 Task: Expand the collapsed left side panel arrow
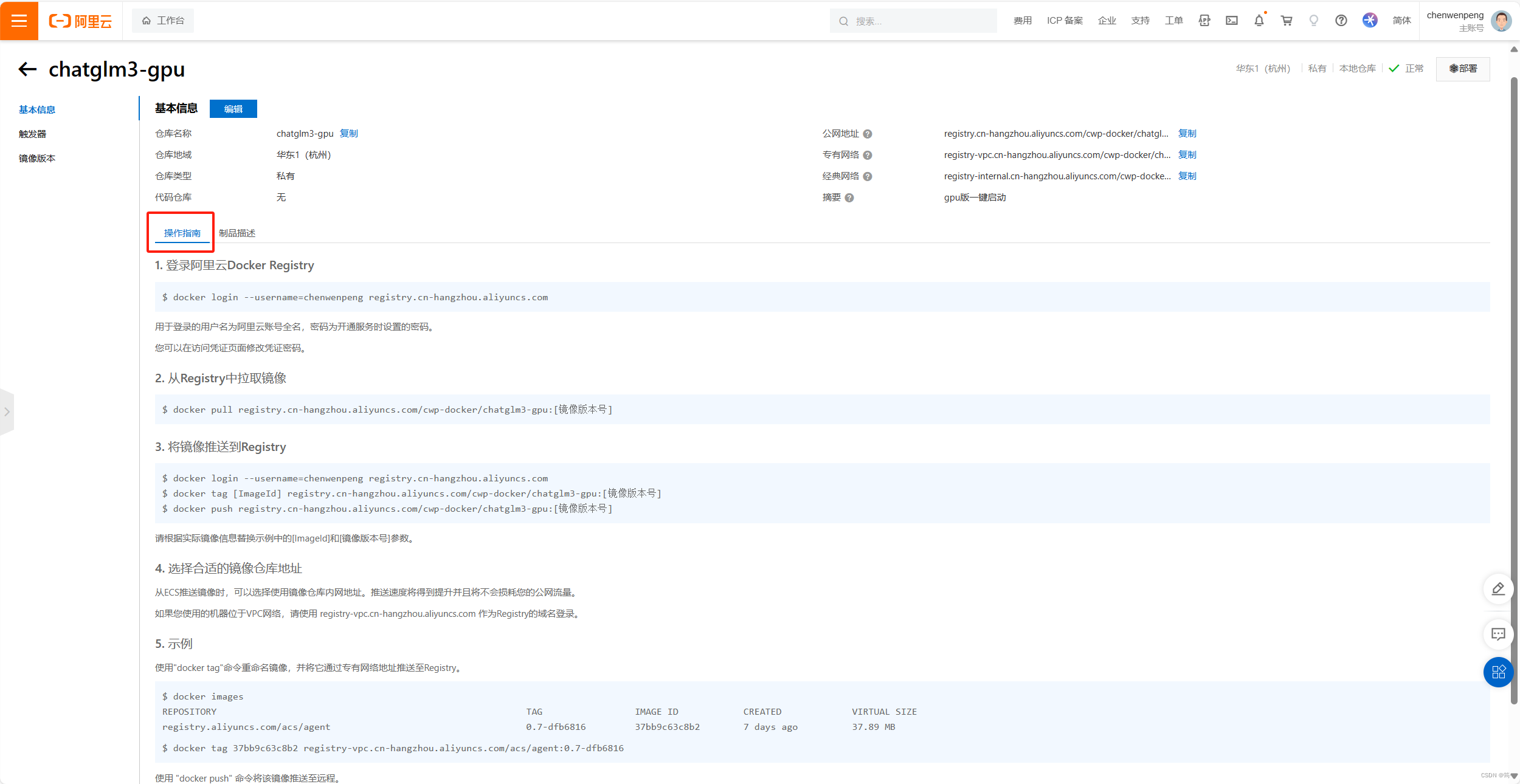pos(7,411)
